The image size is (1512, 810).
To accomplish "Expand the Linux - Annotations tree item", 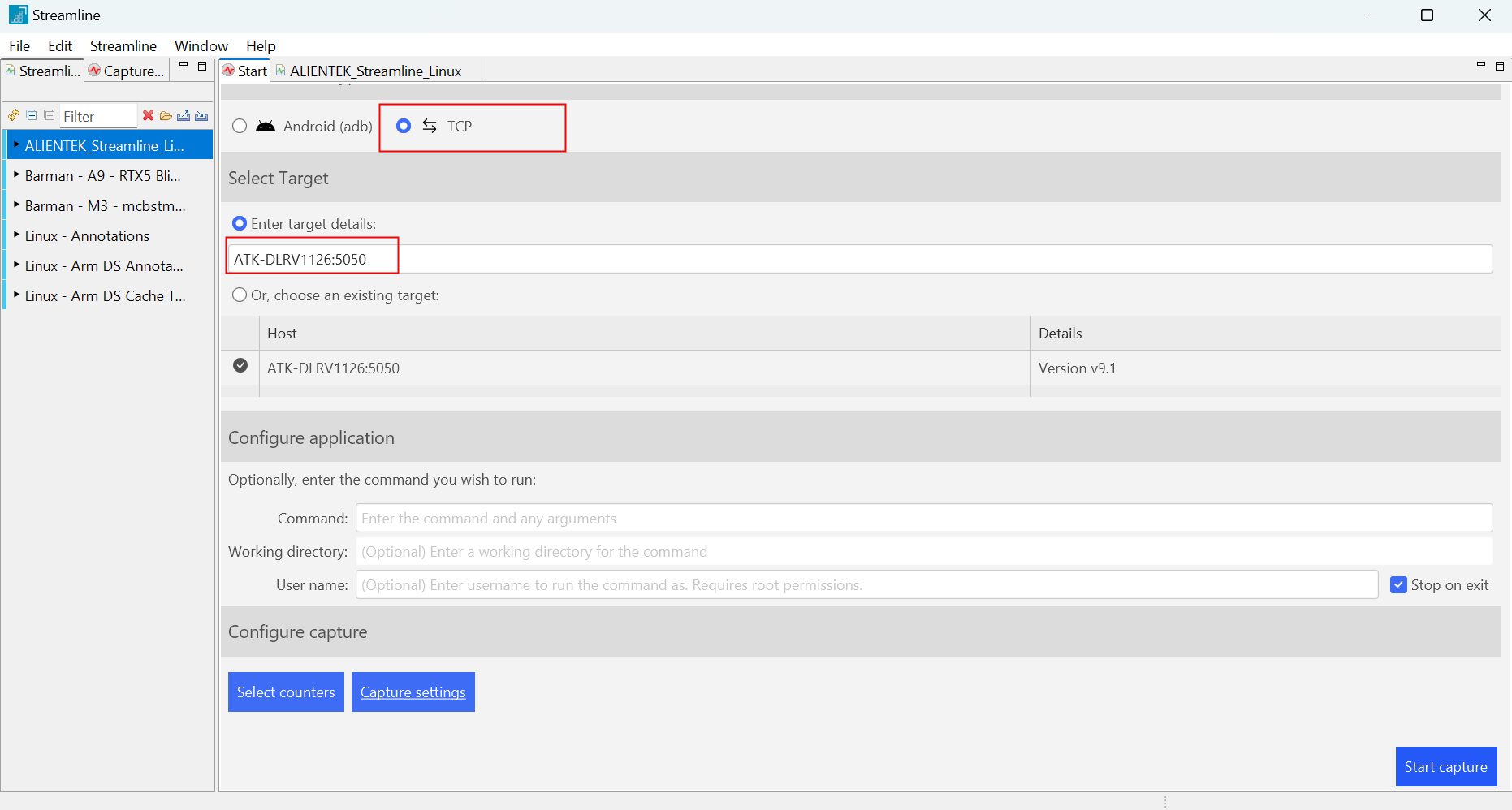I will (16, 235).
